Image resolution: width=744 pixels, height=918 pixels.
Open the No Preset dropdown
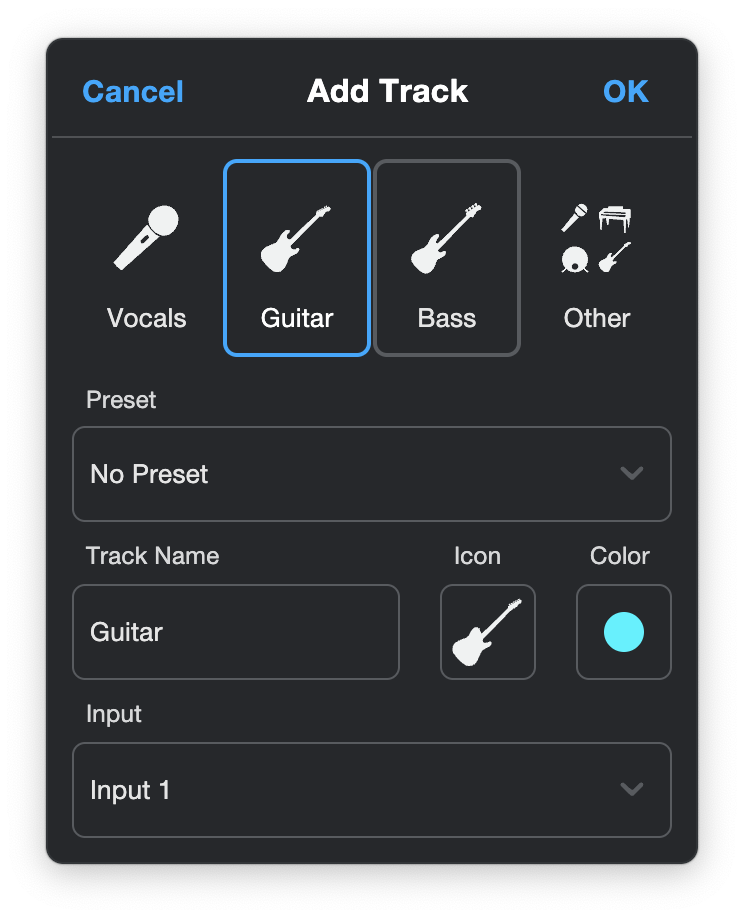[x=372, y=474]
